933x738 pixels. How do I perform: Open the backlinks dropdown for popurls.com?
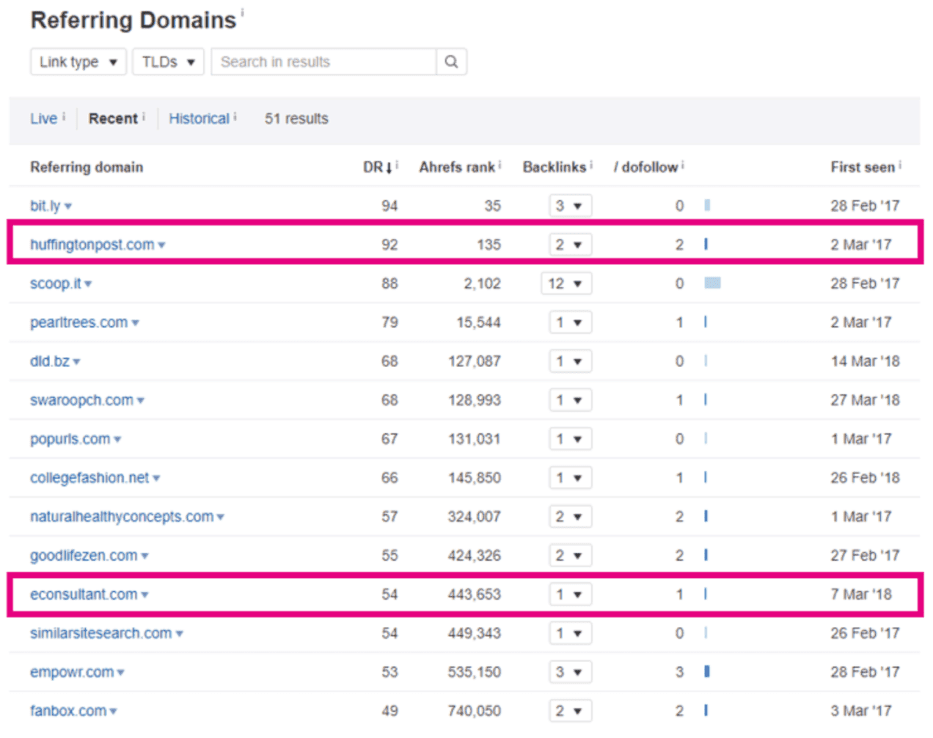[570, 439]
